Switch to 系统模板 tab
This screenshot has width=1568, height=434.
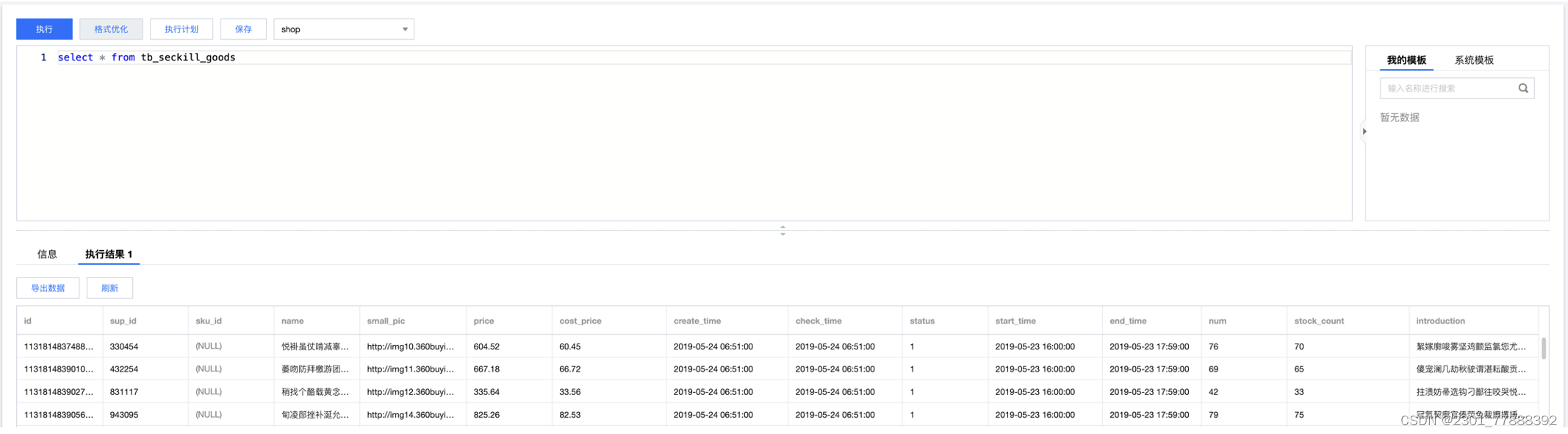[x=1474, y=60]
